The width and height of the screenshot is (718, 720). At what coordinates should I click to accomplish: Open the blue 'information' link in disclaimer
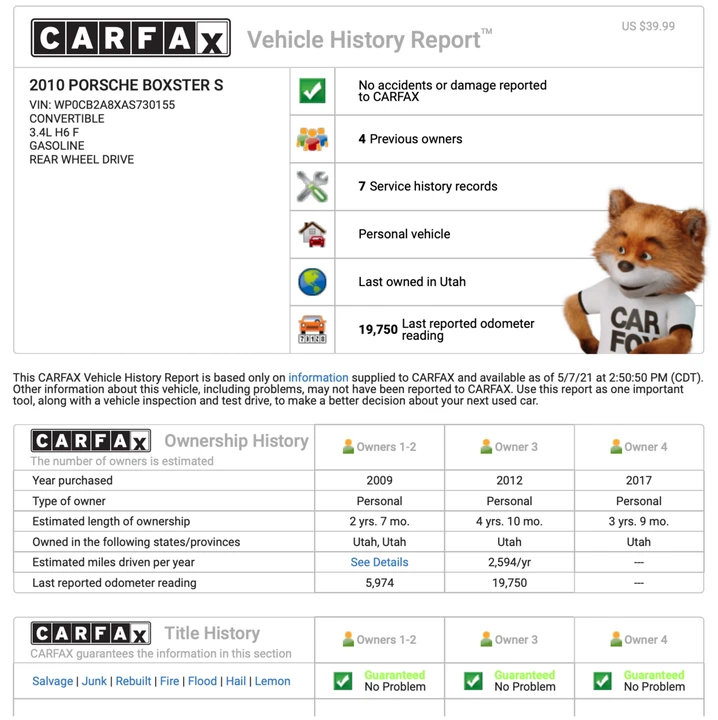tap(318, 377)
